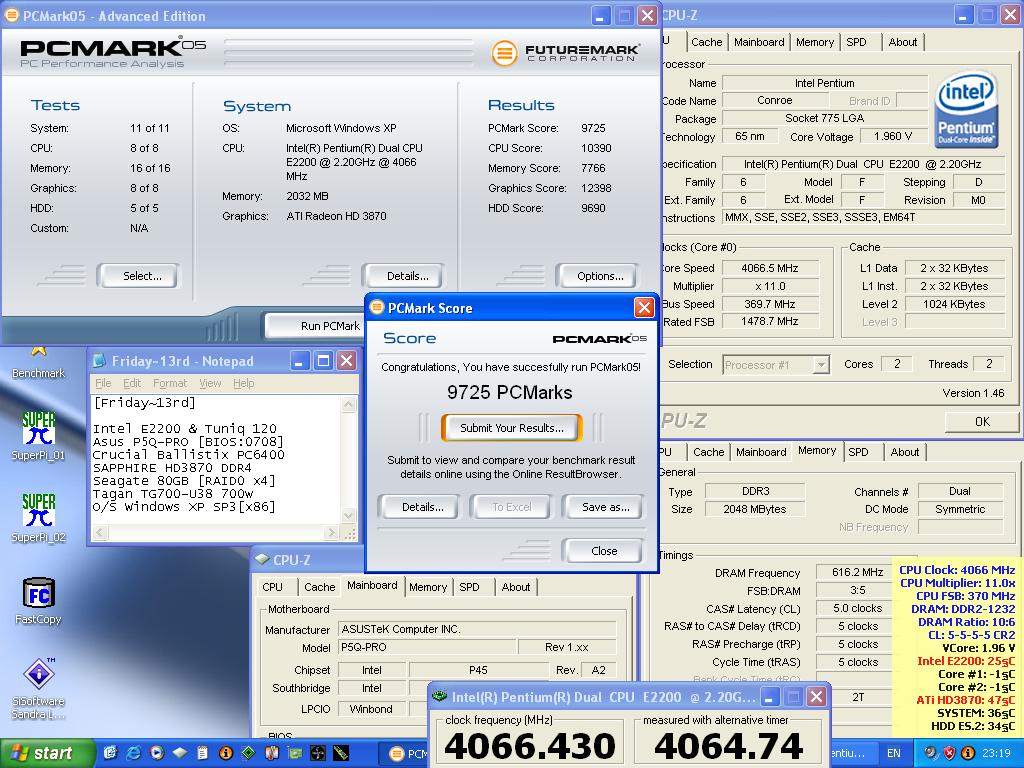This screenshot has width=1024, height=768.
Task: Click the PCMark Score dialog title icon
Action: click(377, 308)
